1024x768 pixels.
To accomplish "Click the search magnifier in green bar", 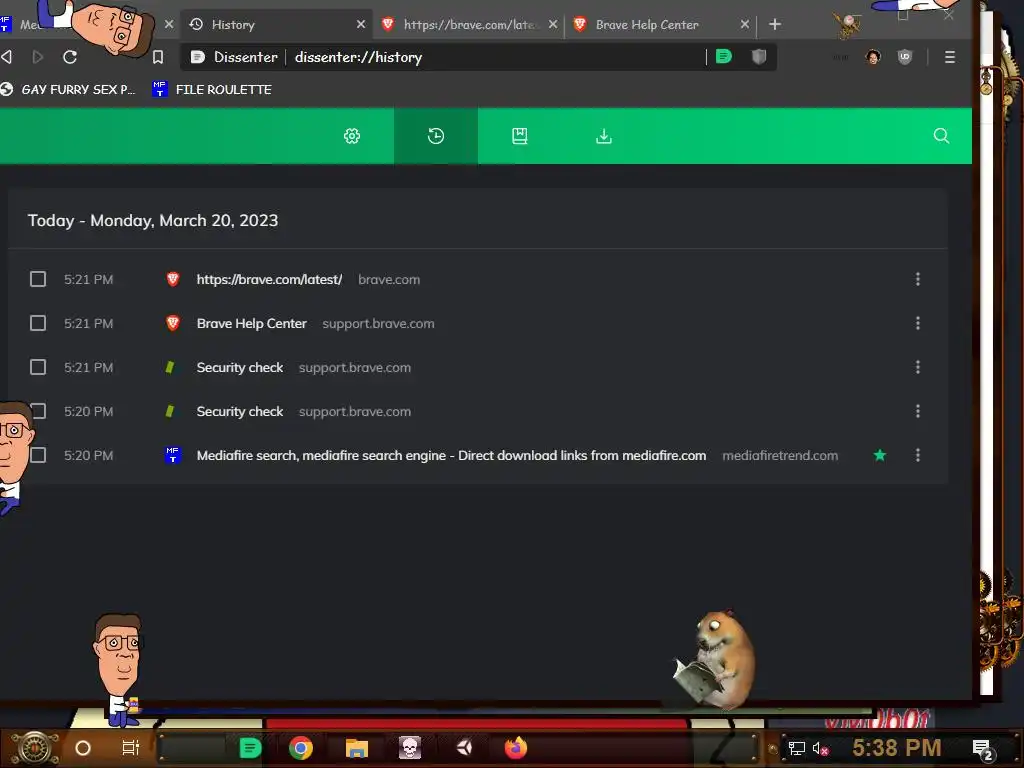I will point(941,136).
